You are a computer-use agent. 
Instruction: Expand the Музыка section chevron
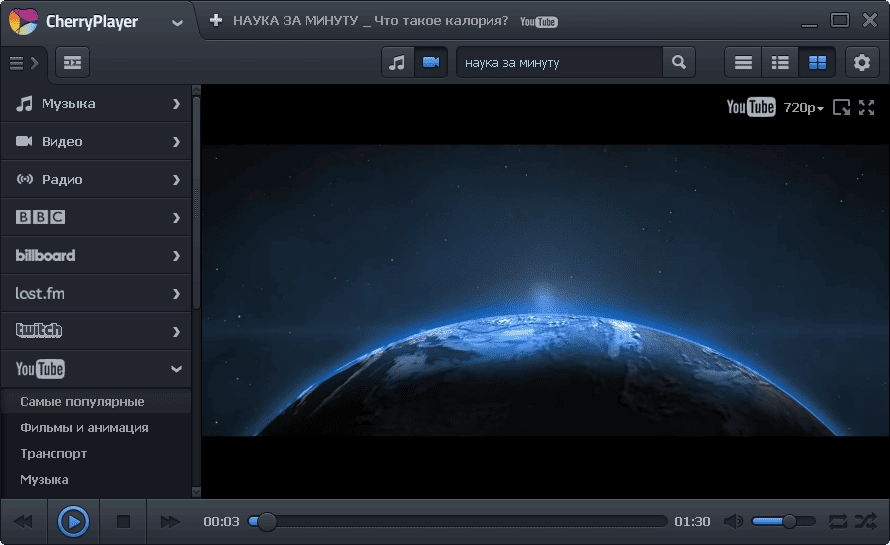click(x=177, y=104)
